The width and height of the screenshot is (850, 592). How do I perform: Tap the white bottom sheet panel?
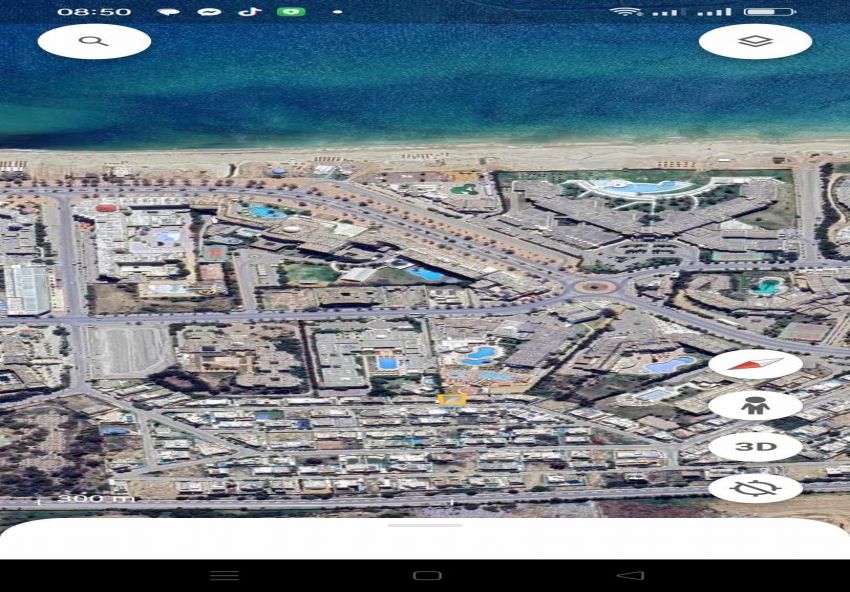pos(425,542)
